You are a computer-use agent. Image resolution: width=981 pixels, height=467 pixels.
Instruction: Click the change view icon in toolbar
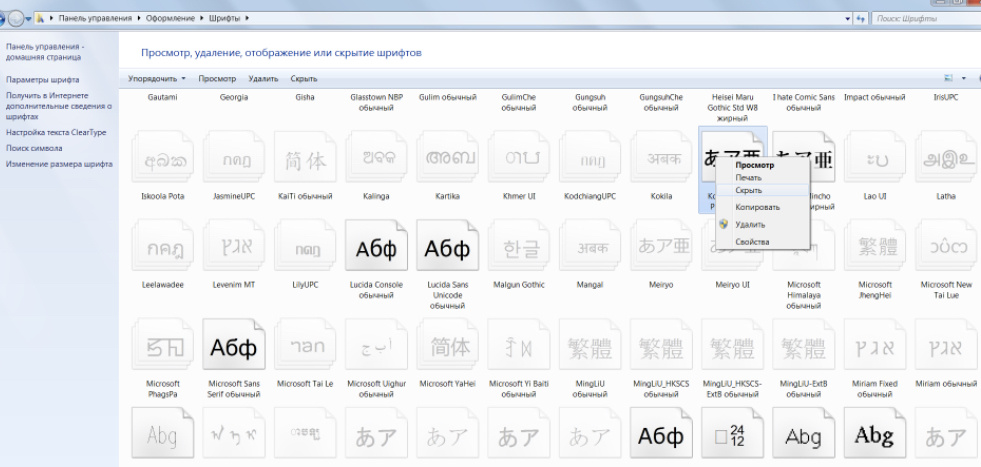tap(948, 78)
